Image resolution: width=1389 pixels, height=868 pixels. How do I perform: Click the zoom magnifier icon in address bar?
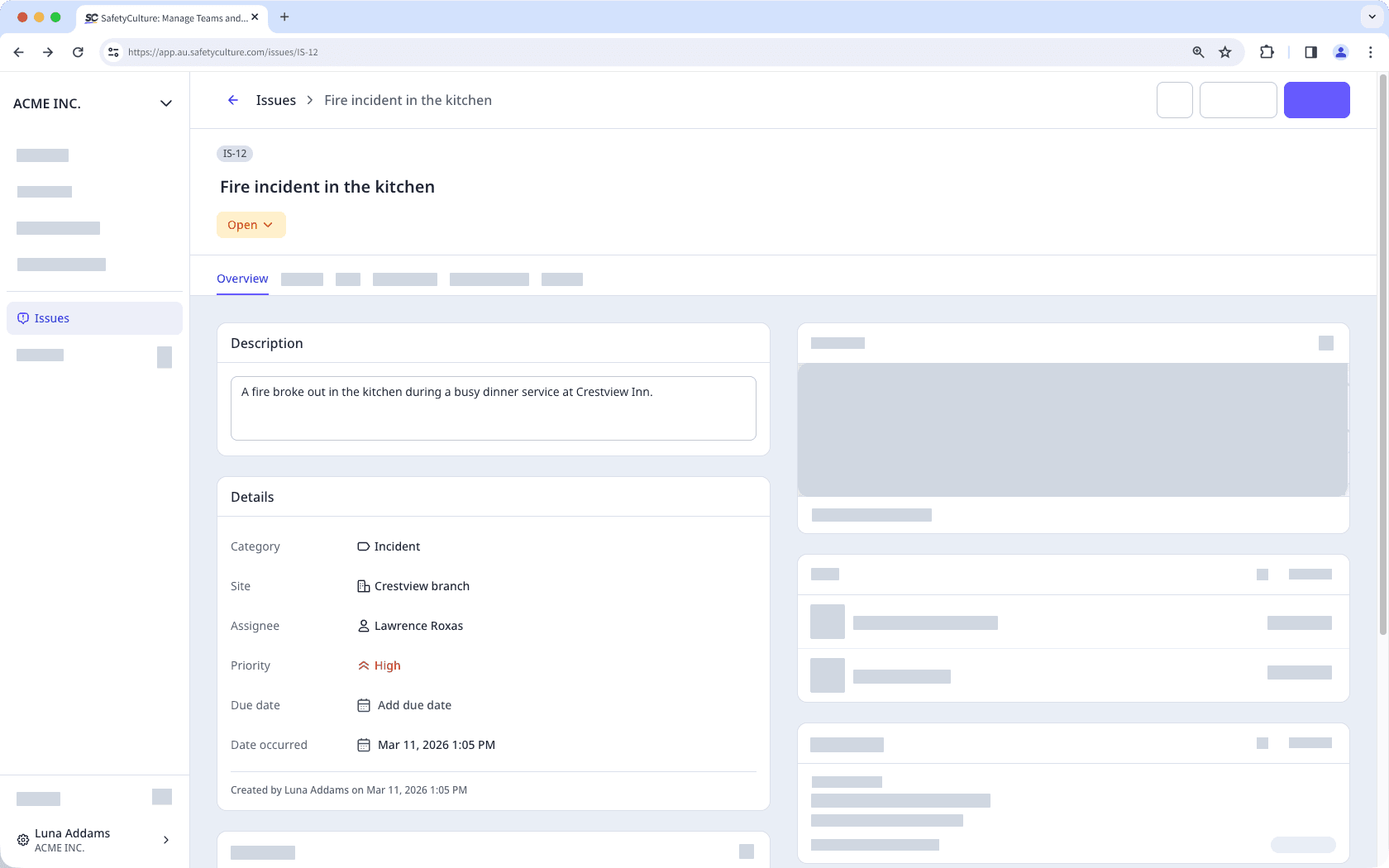(x=1198, y=52)
